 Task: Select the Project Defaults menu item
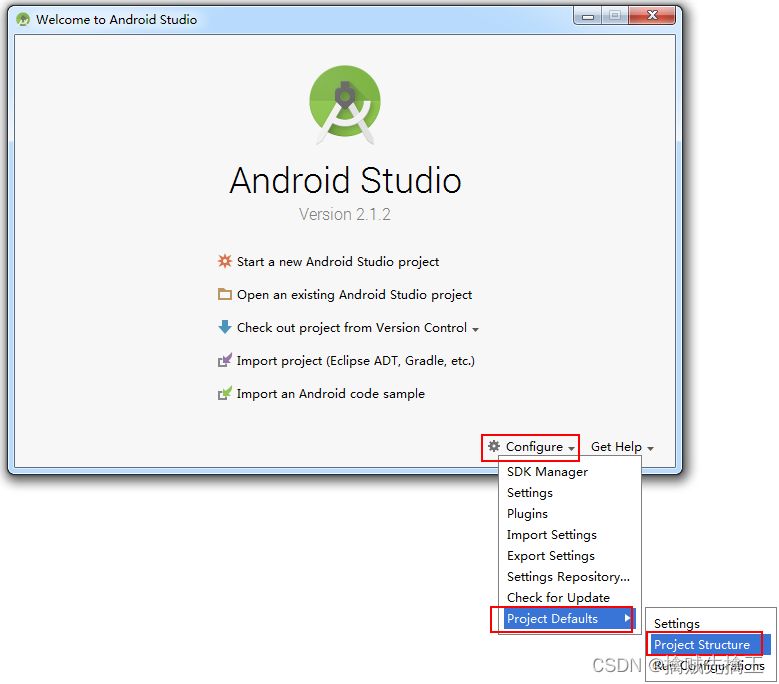pyautogui.click(x=569, y=619)
